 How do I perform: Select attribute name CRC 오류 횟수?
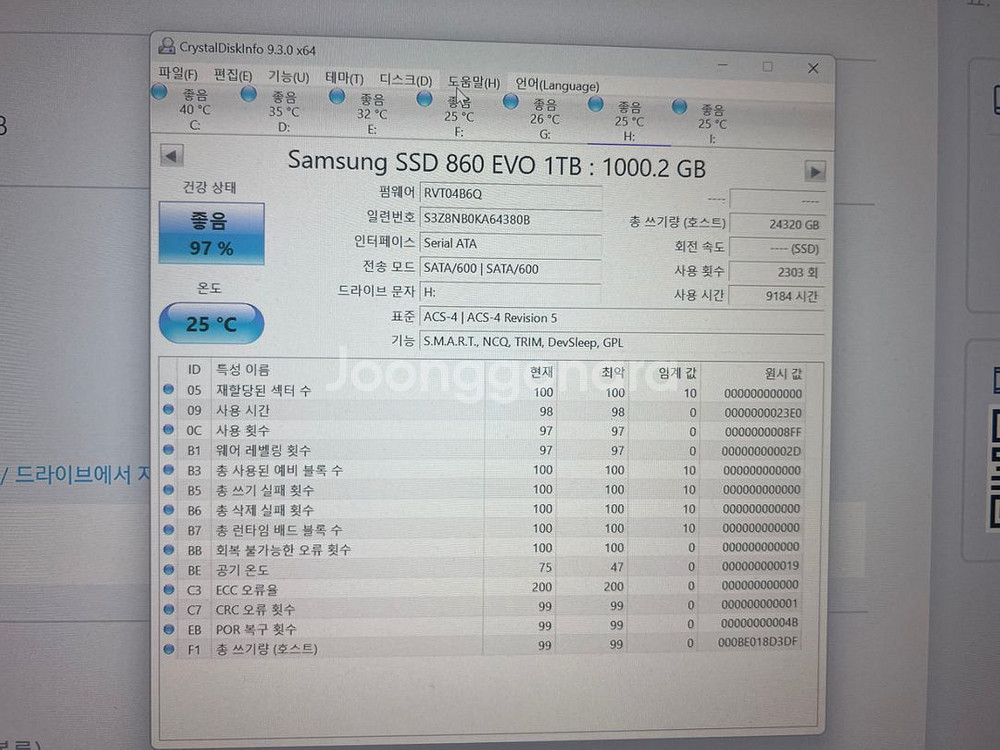pos(256,610)
